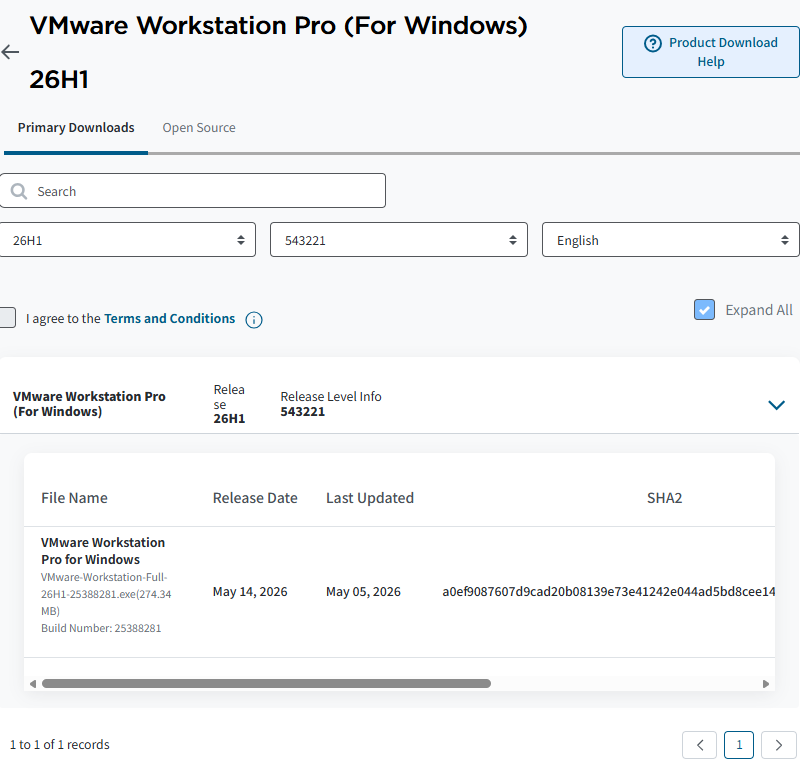
Task: Click Build Number: 25388281 text
Action: [101, 628]
